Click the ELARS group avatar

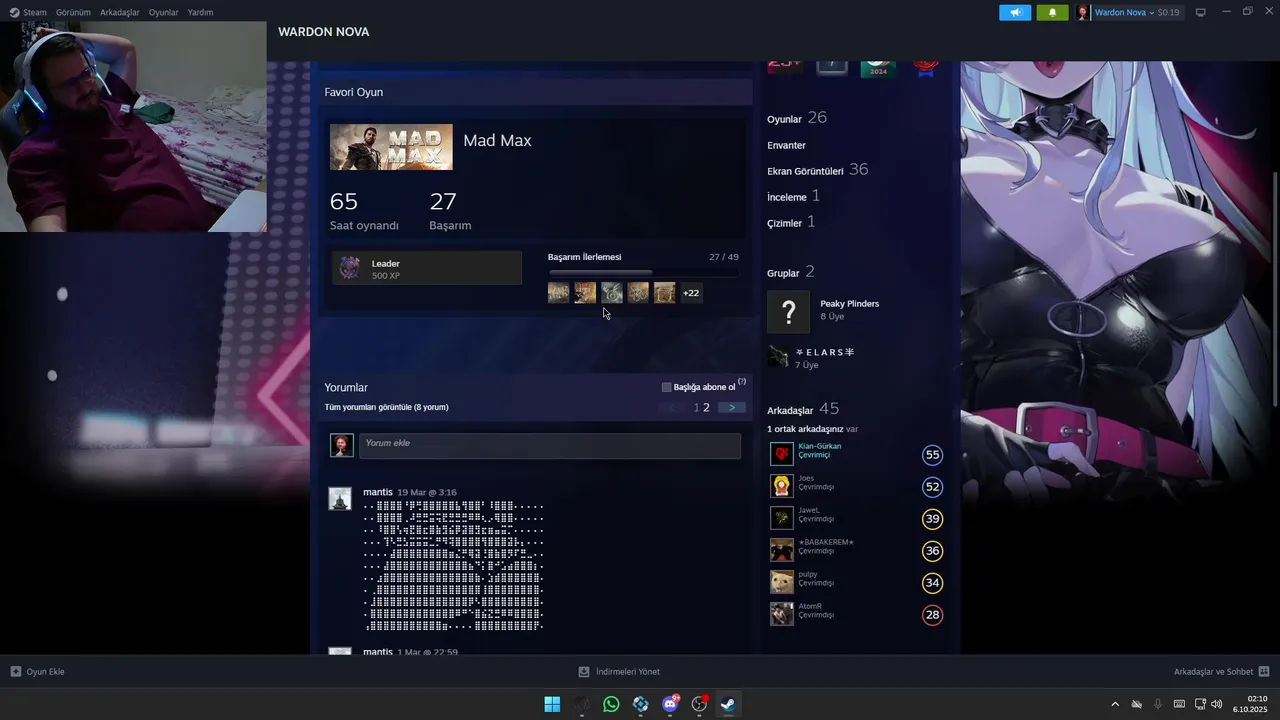(779, 357)
